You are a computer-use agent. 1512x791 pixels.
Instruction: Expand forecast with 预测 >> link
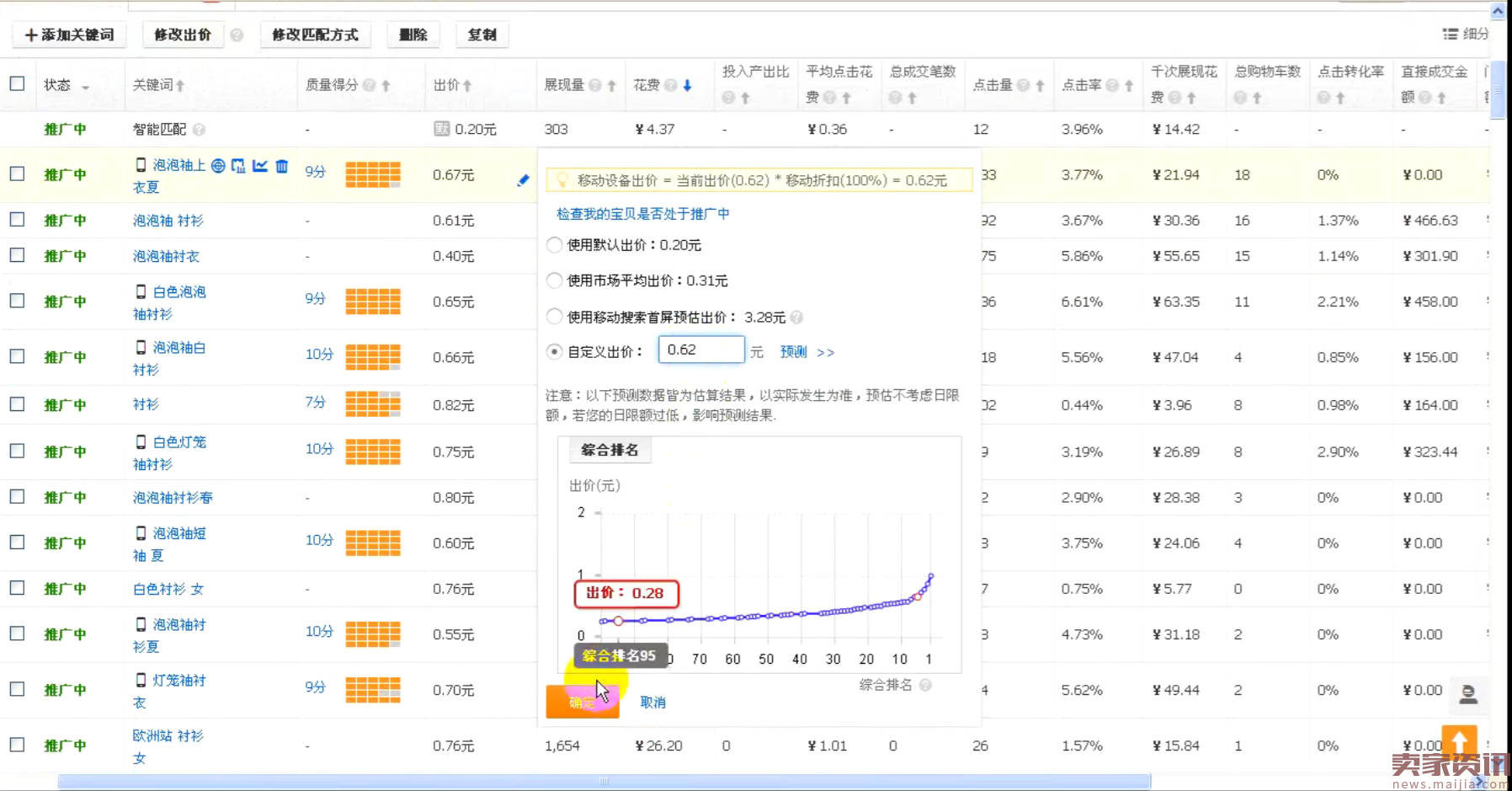click(807, 352)
